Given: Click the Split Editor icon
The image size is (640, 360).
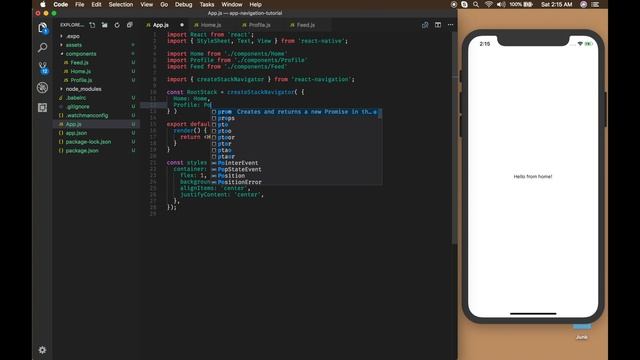Looking at the screenshot, I should point(438,25).
